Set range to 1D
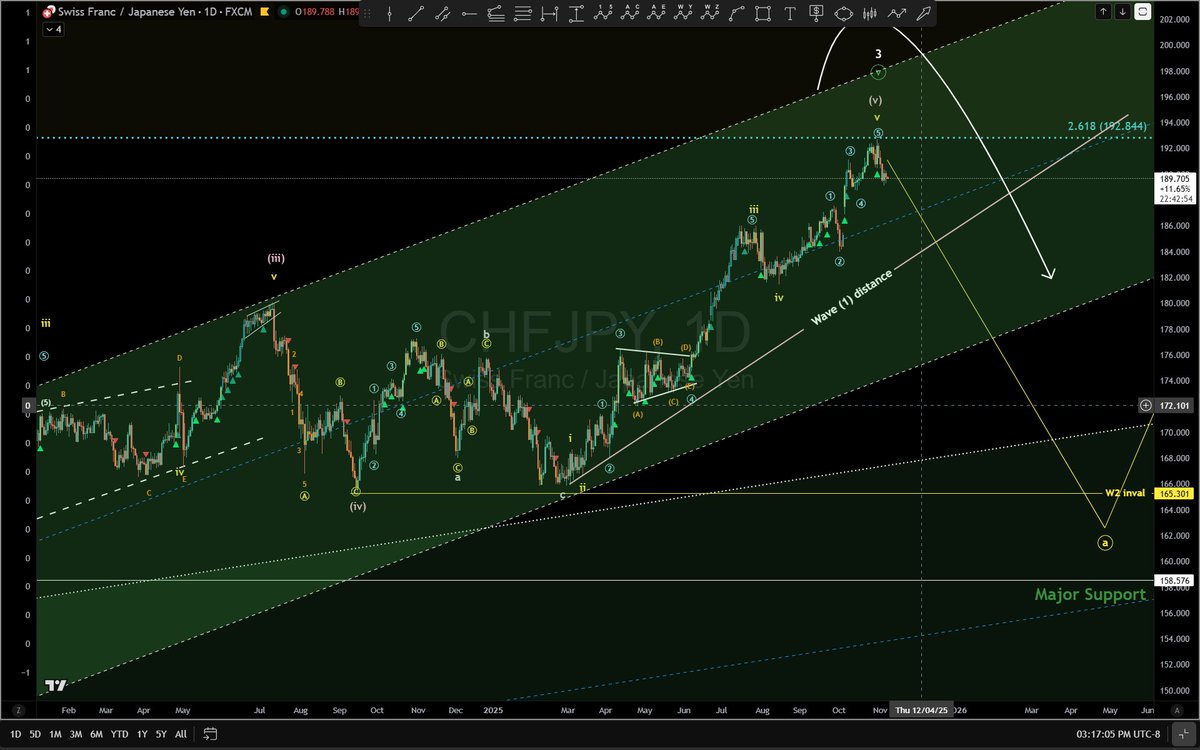Screen dimensions: 1200x750 (x=17, y=734)
